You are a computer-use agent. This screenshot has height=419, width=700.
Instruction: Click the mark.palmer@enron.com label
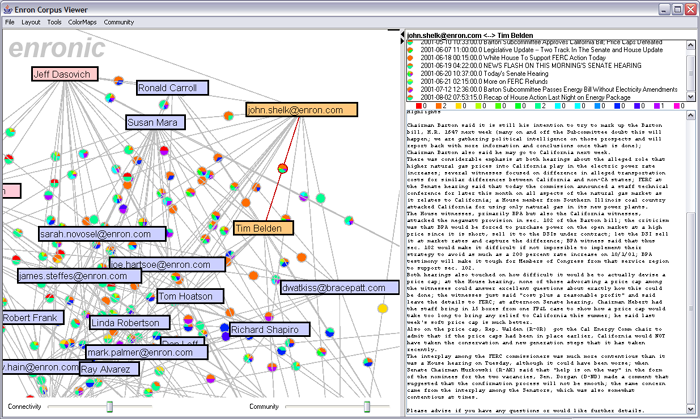click(x=146, y=352)
